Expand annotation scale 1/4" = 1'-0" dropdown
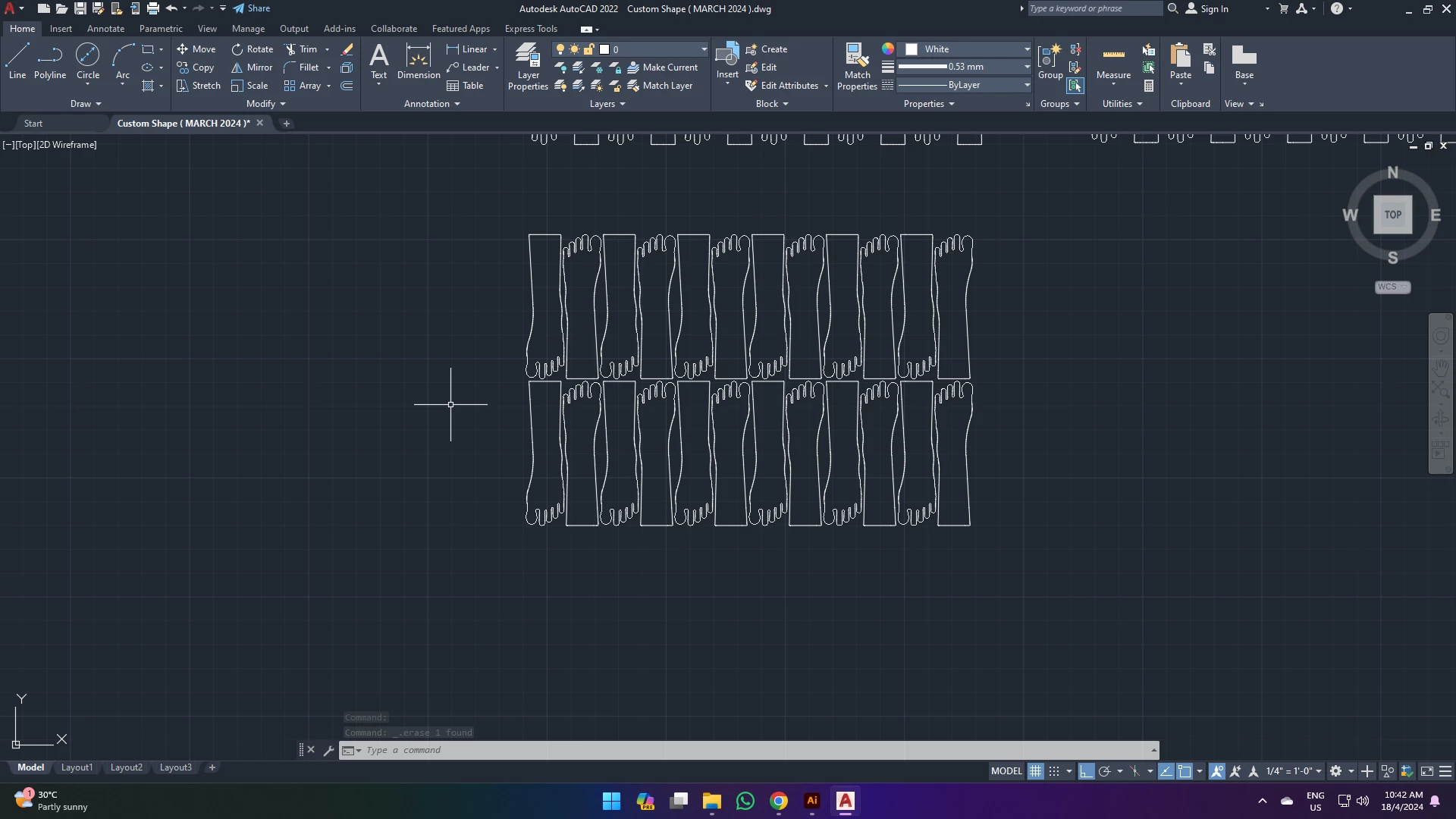Viewport: 1456px width, 819px height. 1318,771
